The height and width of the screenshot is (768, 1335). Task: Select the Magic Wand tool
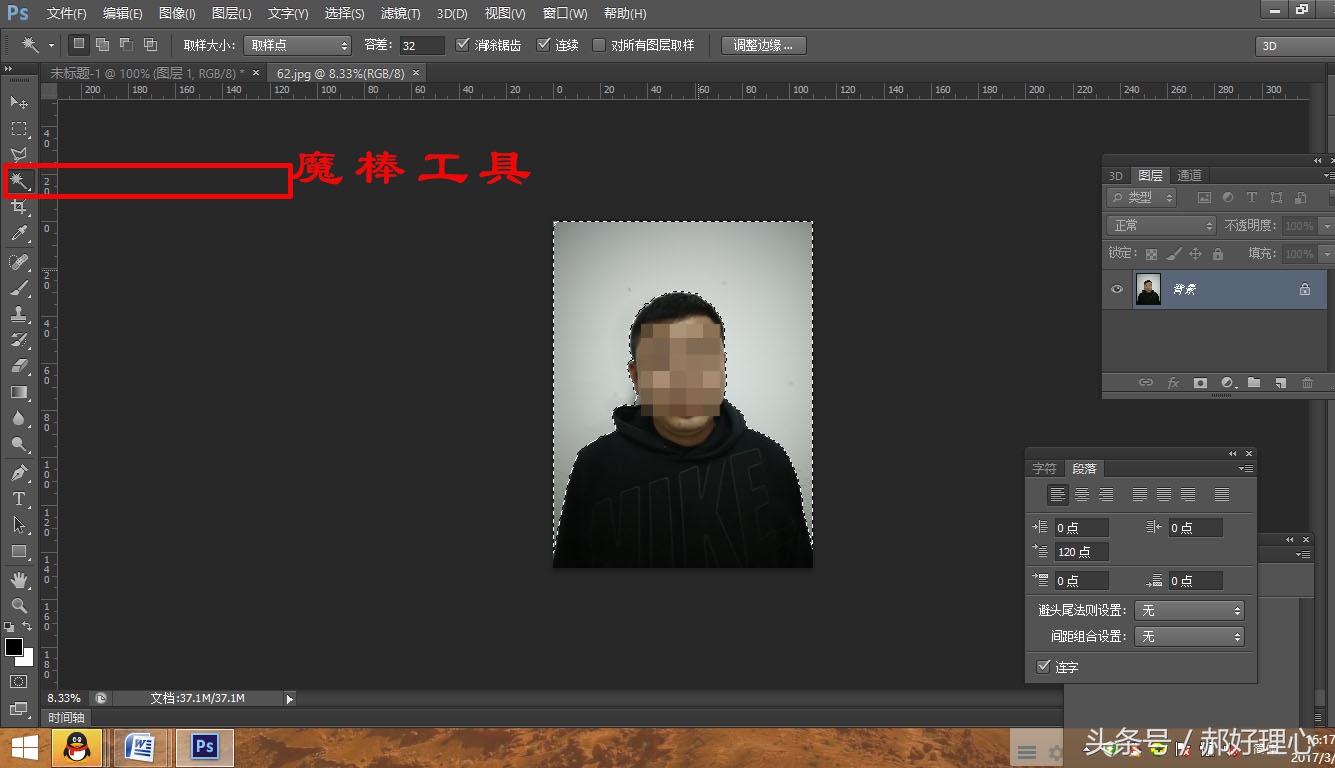[19, 181]
